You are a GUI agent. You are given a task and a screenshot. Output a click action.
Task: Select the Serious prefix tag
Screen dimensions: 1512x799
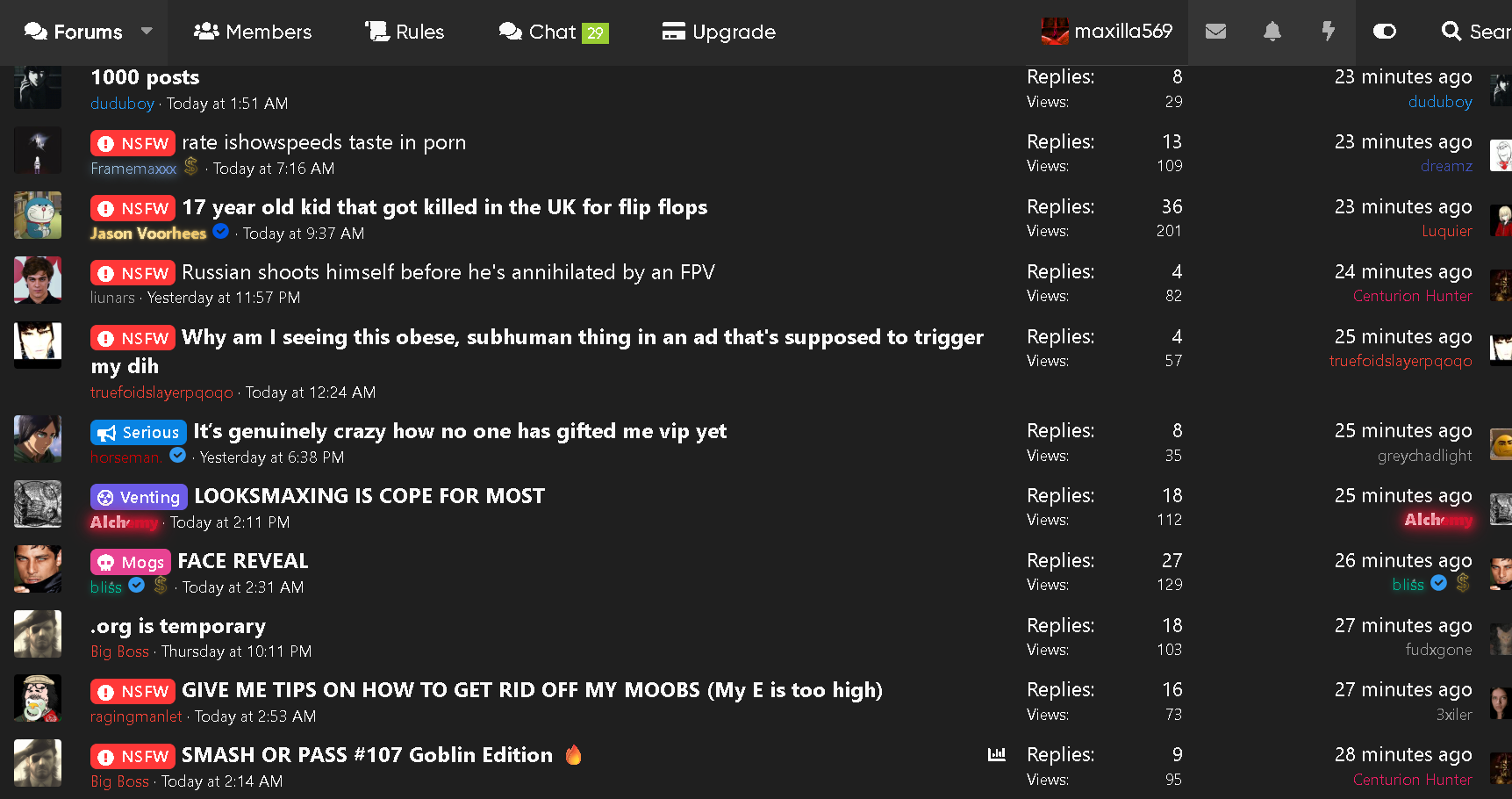tap(139, 432)
